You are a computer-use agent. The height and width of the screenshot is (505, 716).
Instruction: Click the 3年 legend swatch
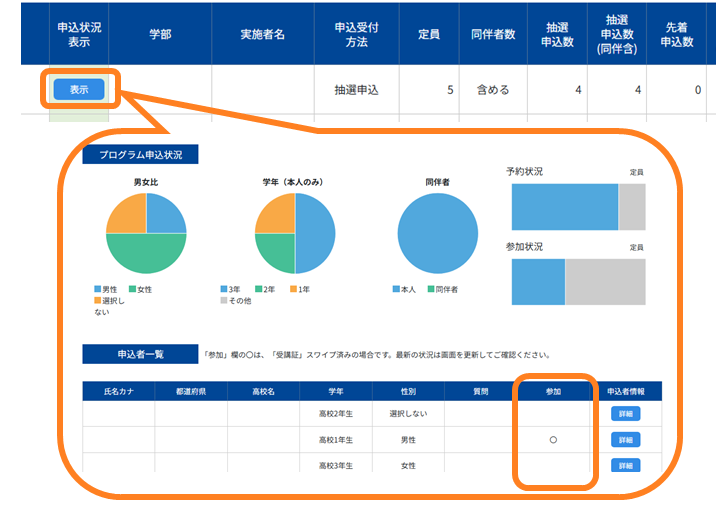(x=224, y=289)
